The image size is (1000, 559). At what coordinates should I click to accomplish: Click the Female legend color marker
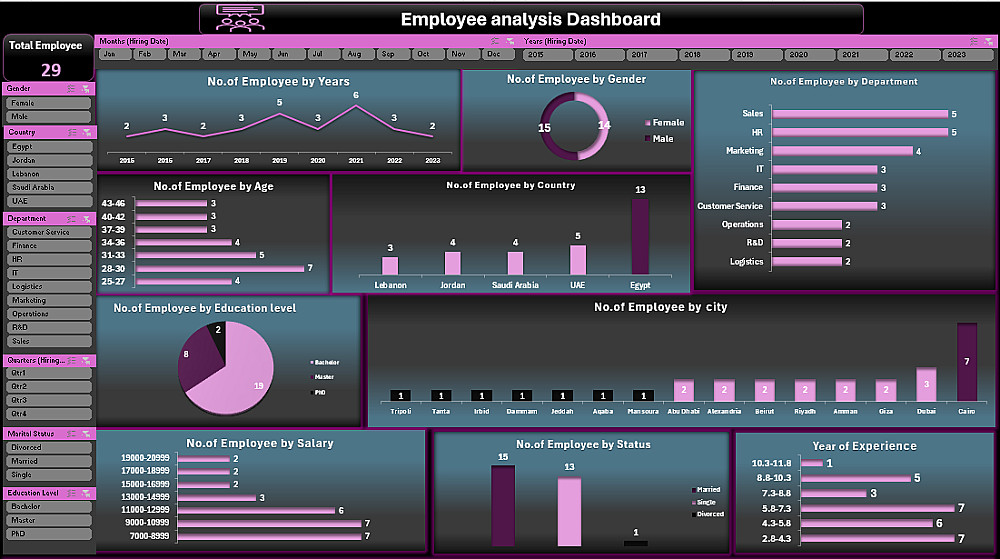[648, 123]
